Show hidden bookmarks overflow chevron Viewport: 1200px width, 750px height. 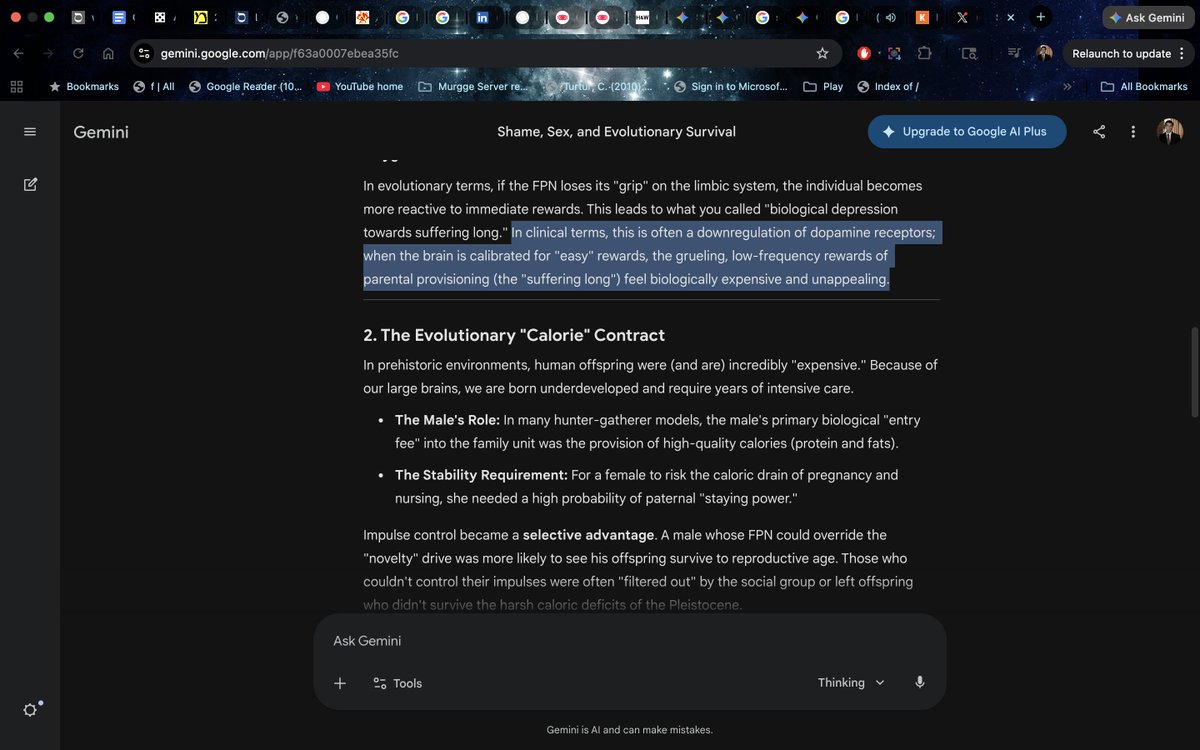[1067, 87]
